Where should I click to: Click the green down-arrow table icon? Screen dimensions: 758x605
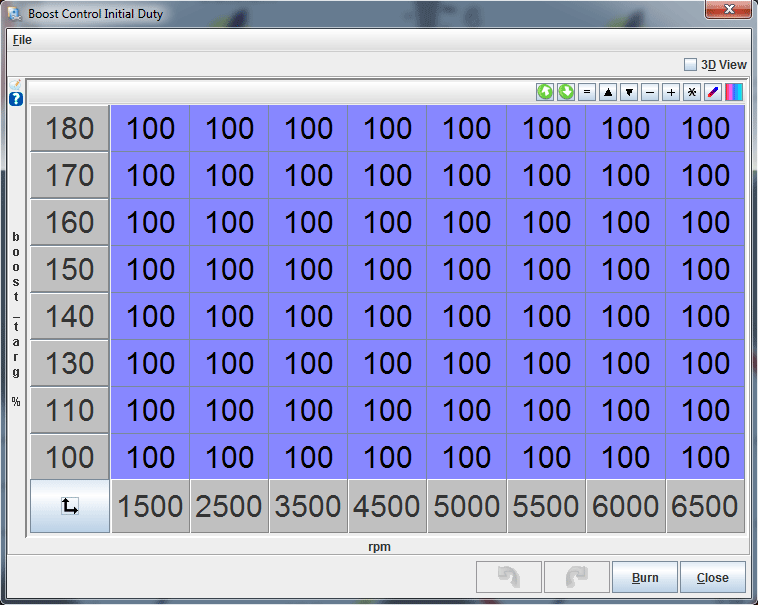click(x=566, y=92)
